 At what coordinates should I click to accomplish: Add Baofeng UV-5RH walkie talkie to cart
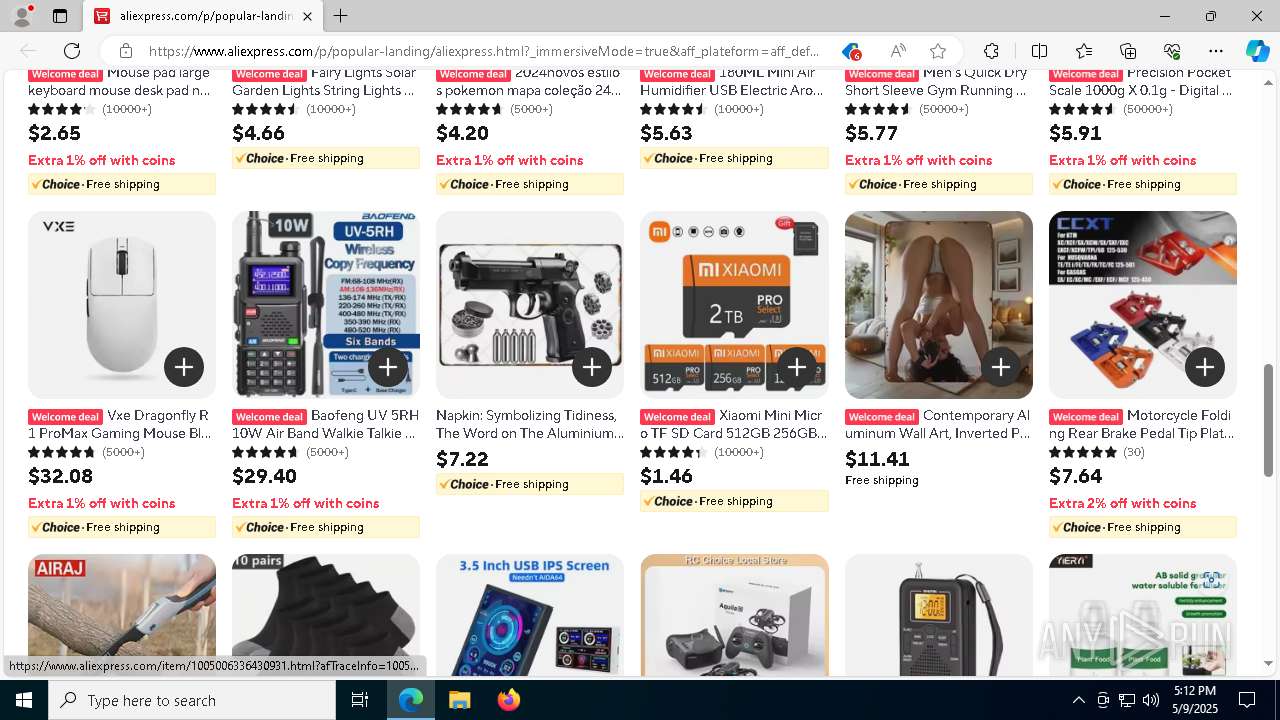[388, 367]
